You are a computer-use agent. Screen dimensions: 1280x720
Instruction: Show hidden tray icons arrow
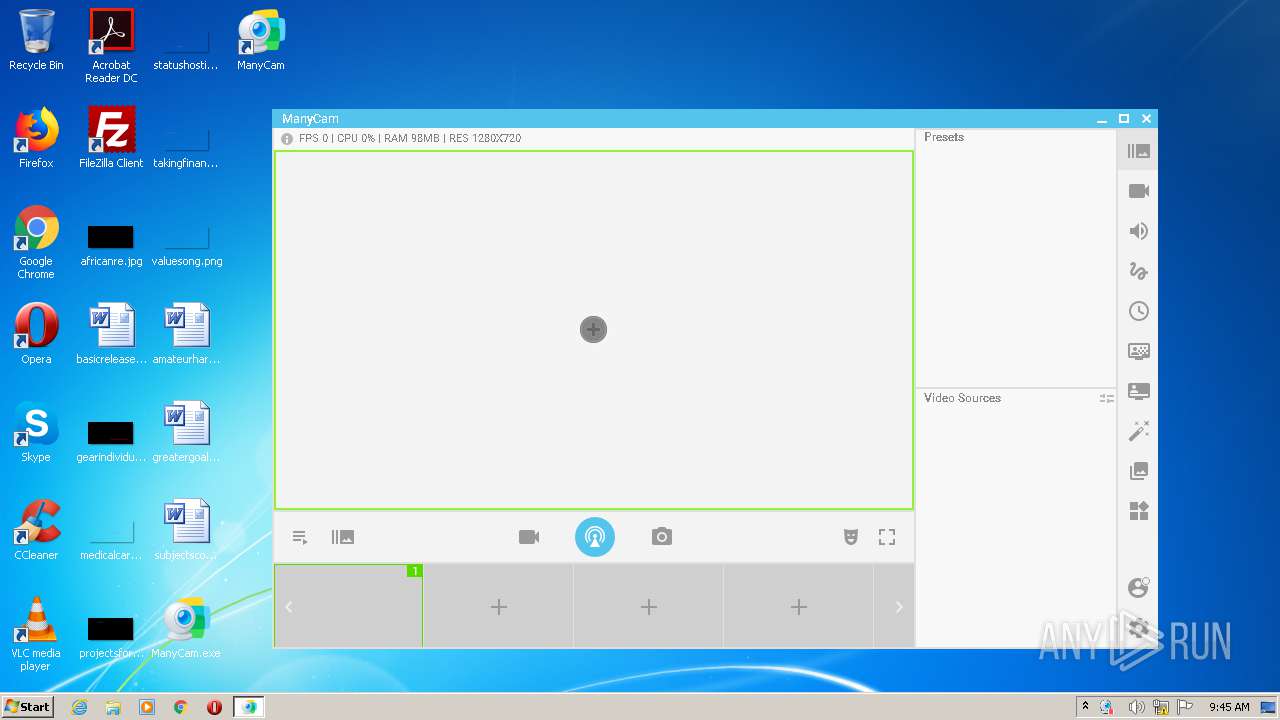[1085, 706]
